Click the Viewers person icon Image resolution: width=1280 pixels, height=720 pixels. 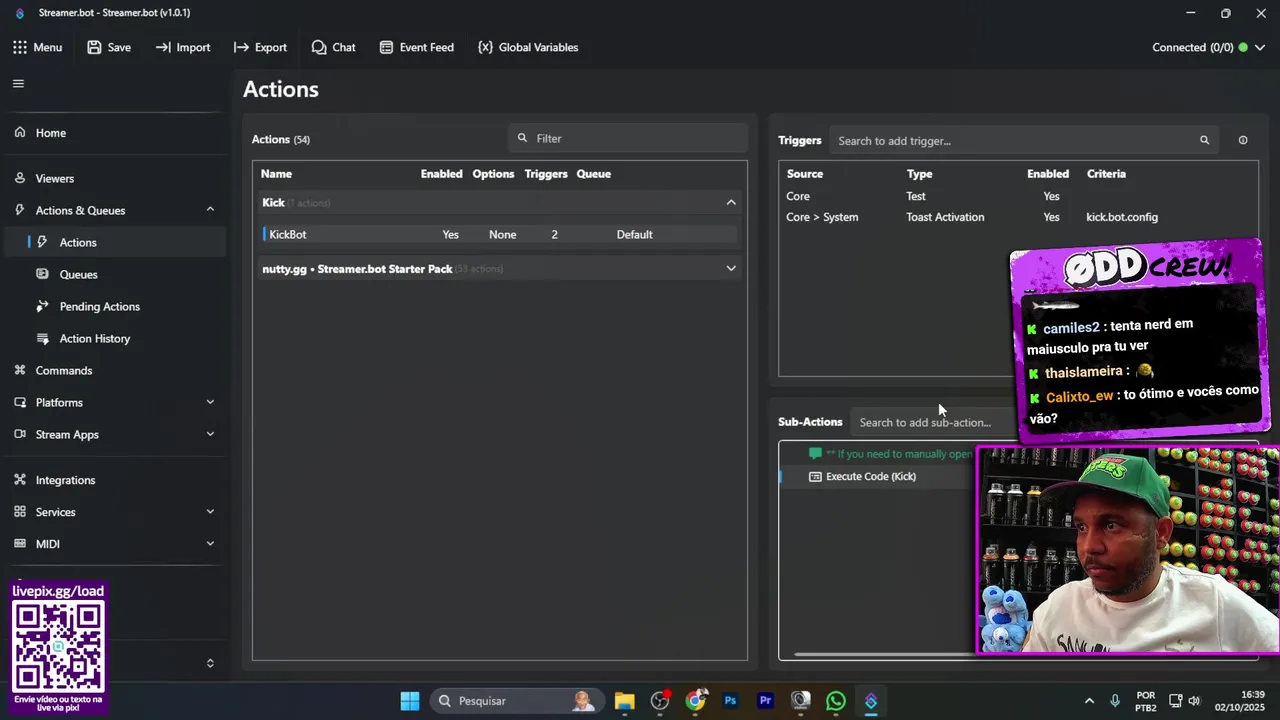(20, 178)
